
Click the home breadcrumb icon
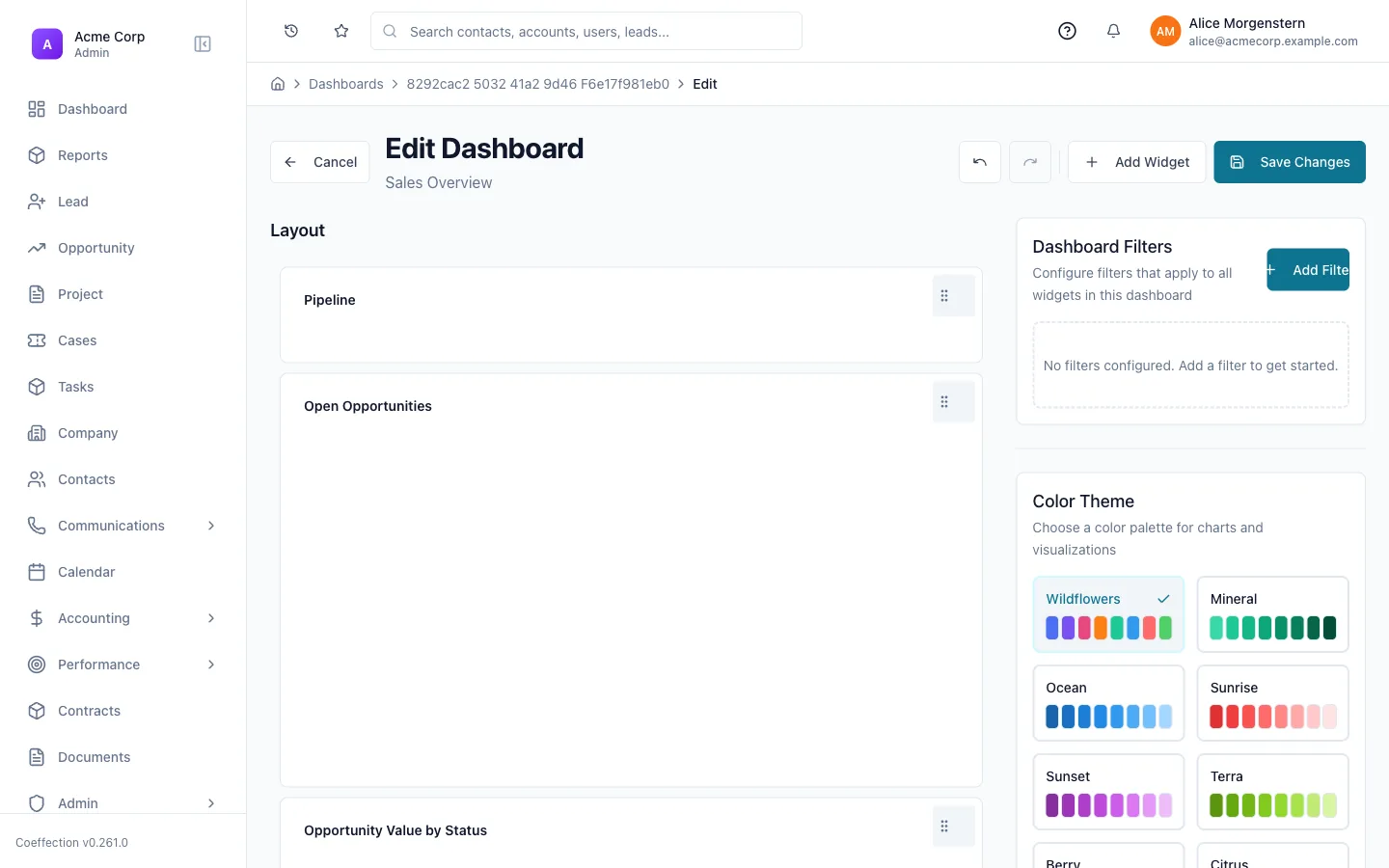278,84
